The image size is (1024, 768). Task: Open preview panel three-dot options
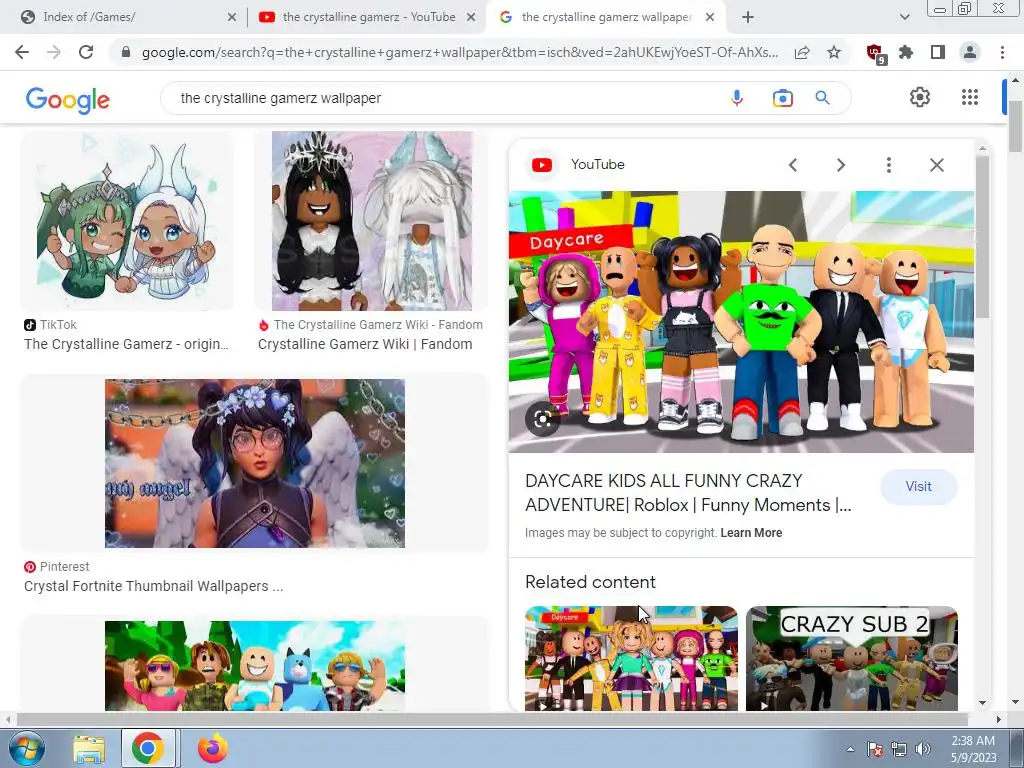click(x=889, y=165)
